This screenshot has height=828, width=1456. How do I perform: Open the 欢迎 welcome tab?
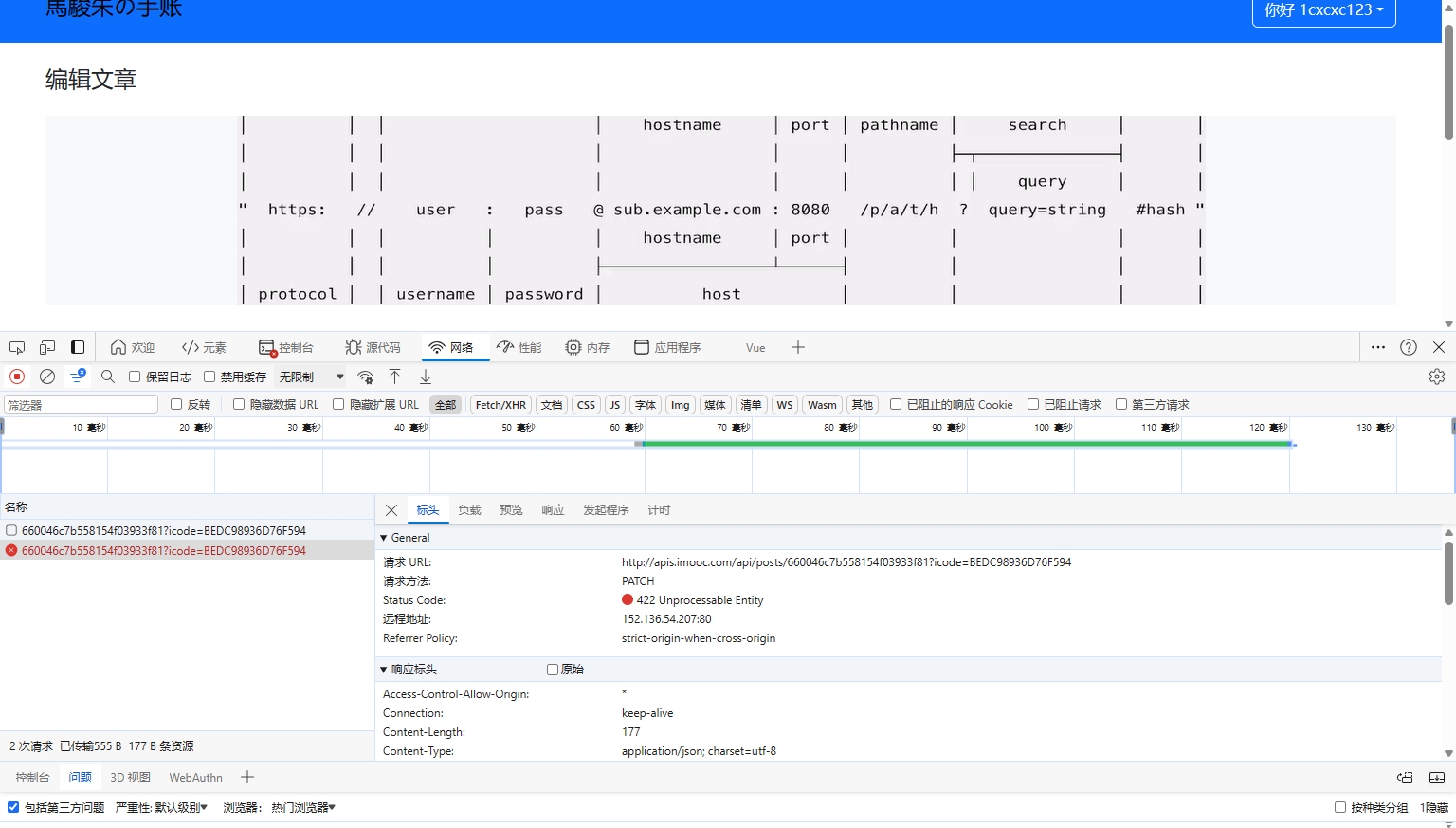132,347
